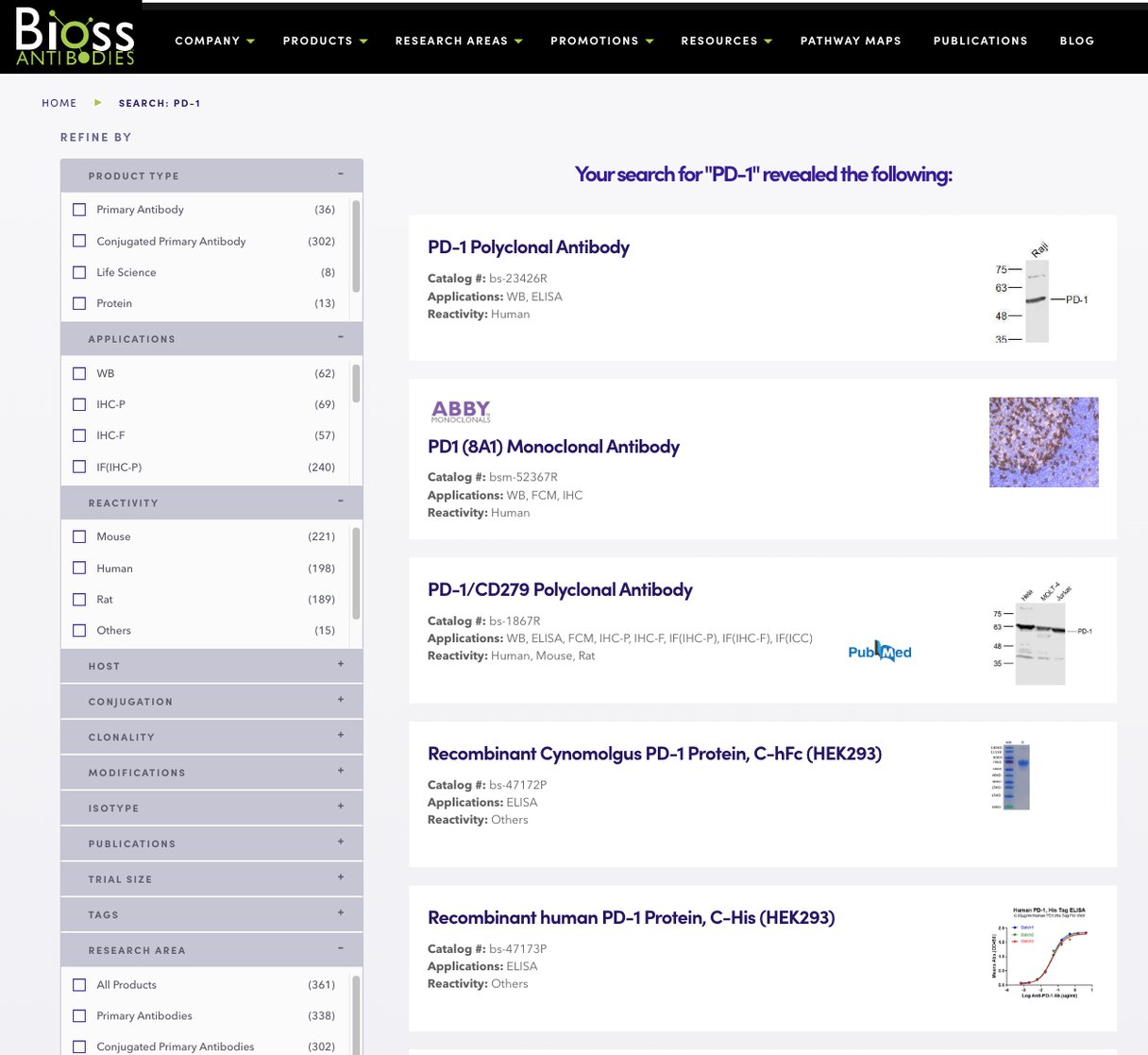Open the PD-1 Polyclonal Antibody product
The width and height of the screenshot is (1148, 1055).
click(529, 247)
